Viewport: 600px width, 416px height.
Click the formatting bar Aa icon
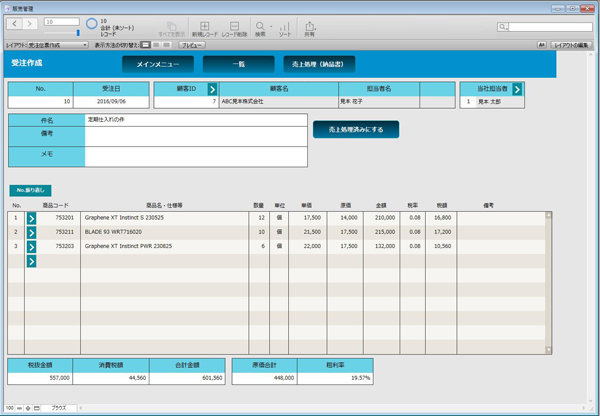click(541, 45)
